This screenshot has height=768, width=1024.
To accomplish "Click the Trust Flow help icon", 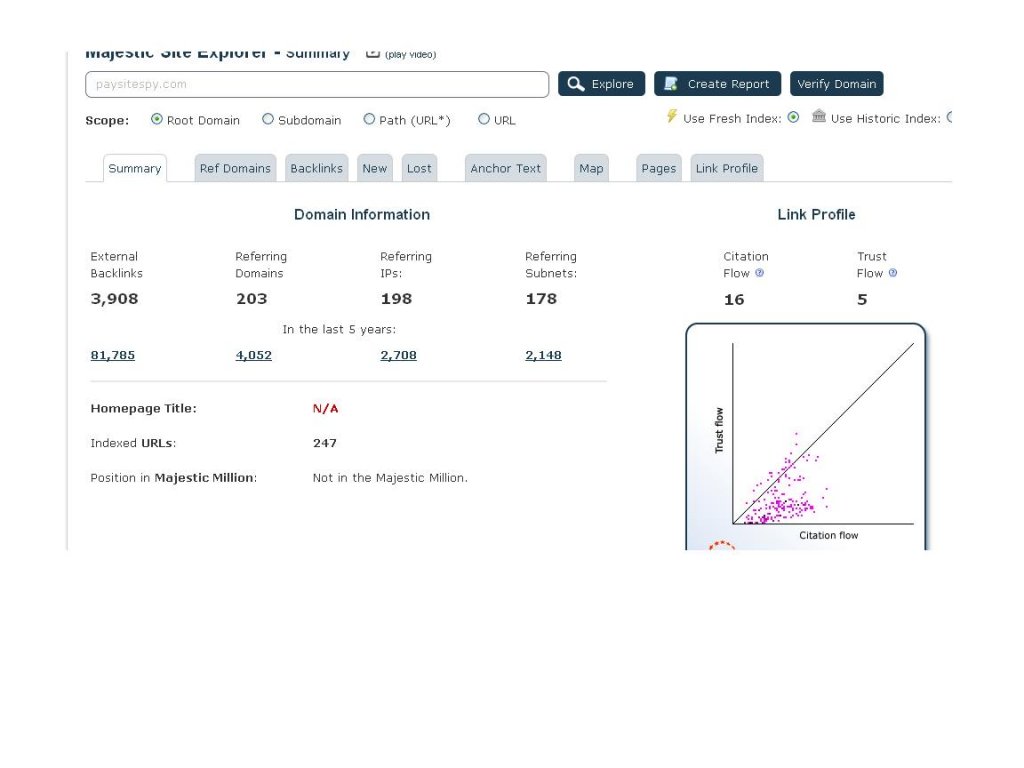I will click(x=893, y=273).
